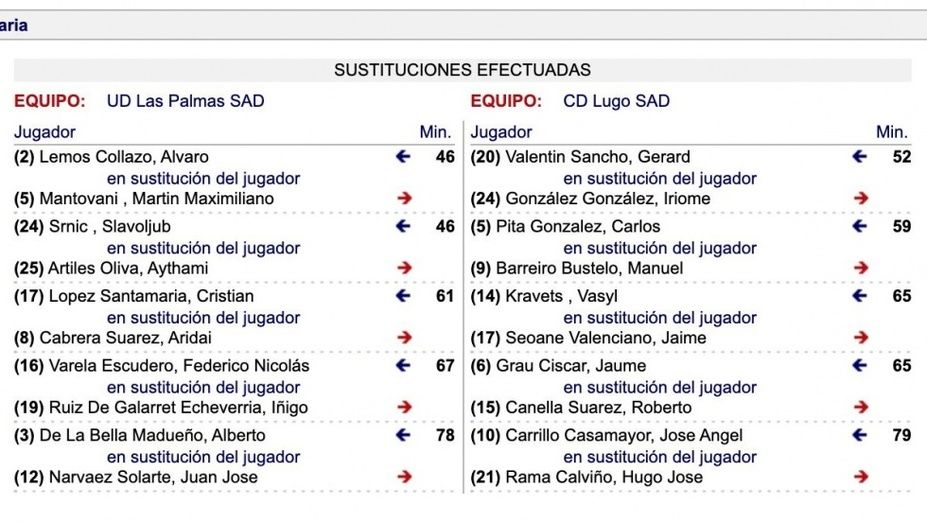Select team name UD Las Palmas SAD
Image resolution: width=927 pixels, height=523 pixels.
[x=185, y=101]
